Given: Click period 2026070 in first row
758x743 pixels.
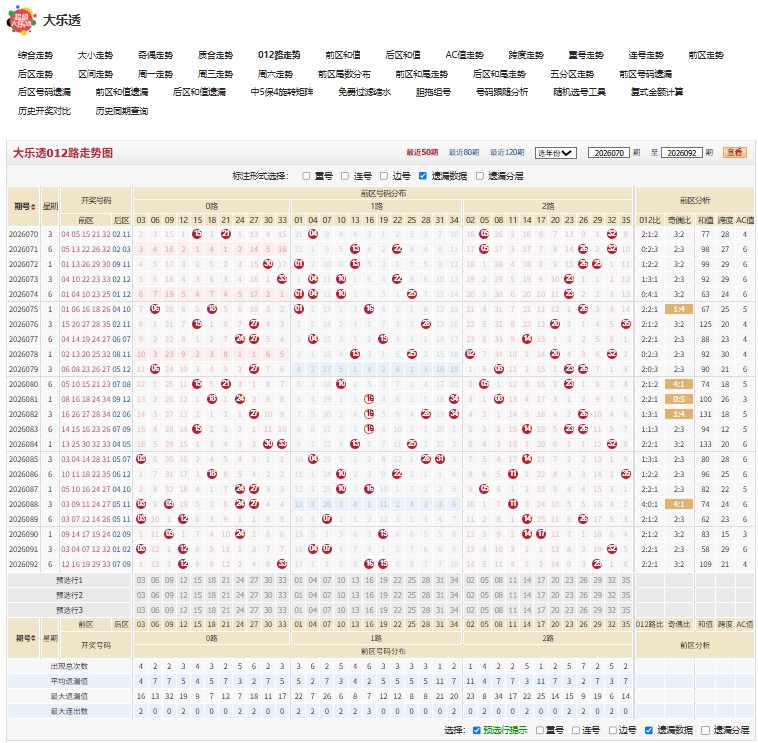Looking at the screenshot, I should [x=23, y=234].
